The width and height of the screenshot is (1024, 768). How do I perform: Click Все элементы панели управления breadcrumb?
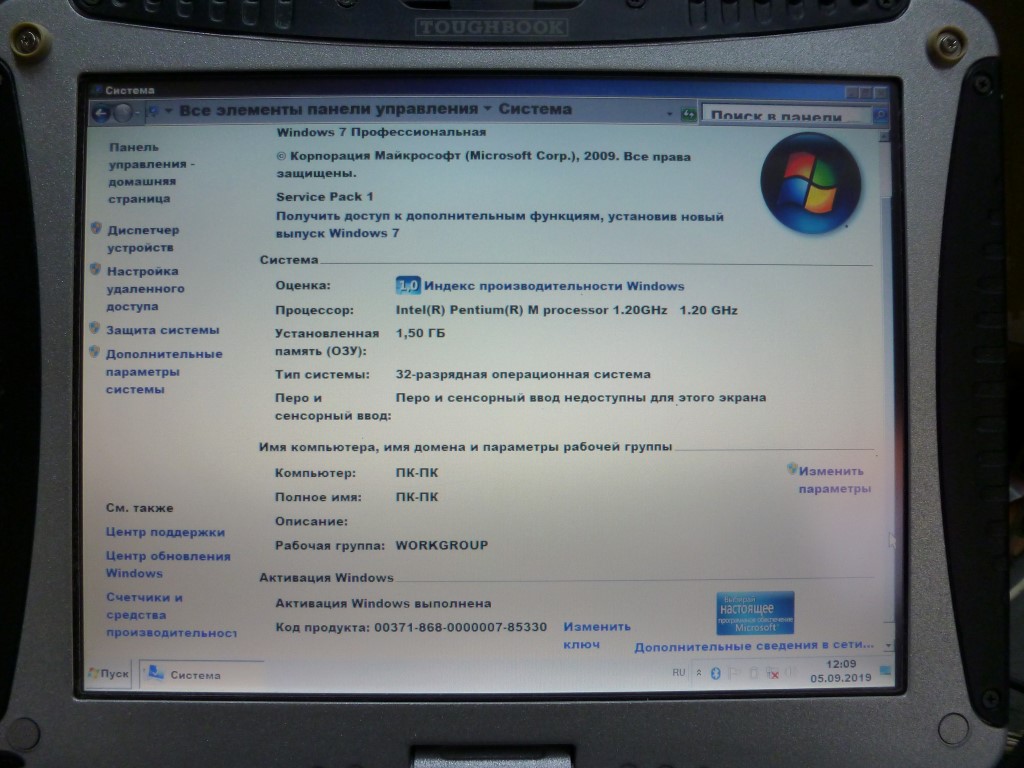pyautogui.click(x=328, y=110)
